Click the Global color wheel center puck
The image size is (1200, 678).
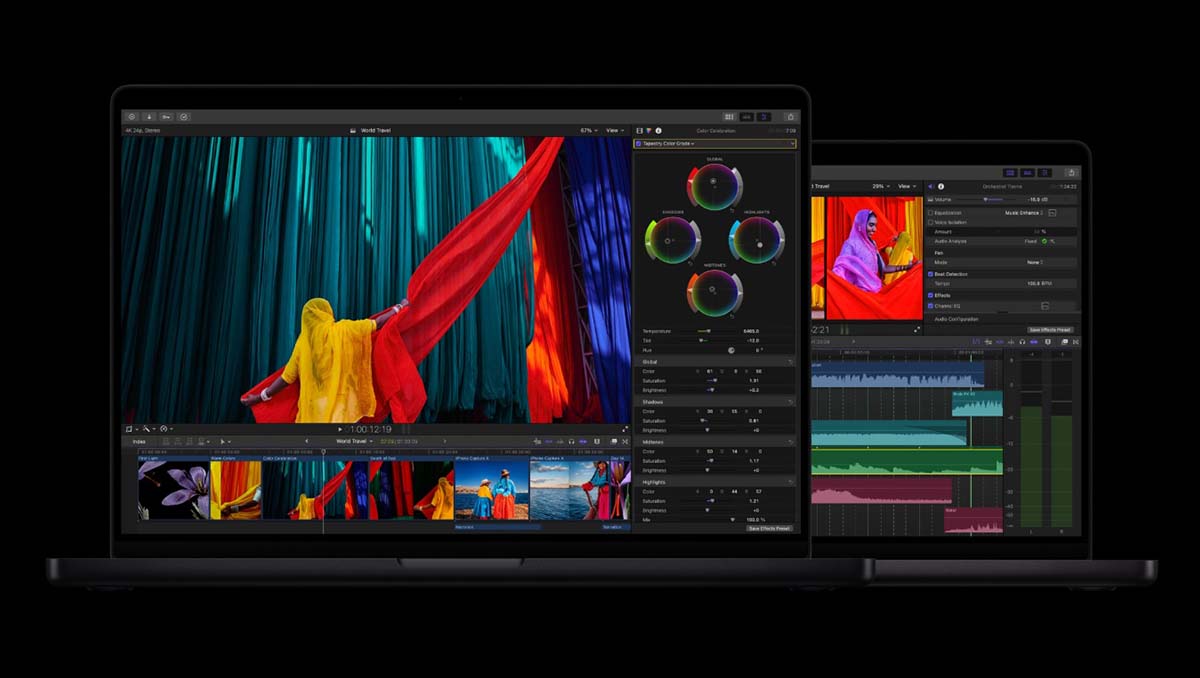click(x=712, y=183)
